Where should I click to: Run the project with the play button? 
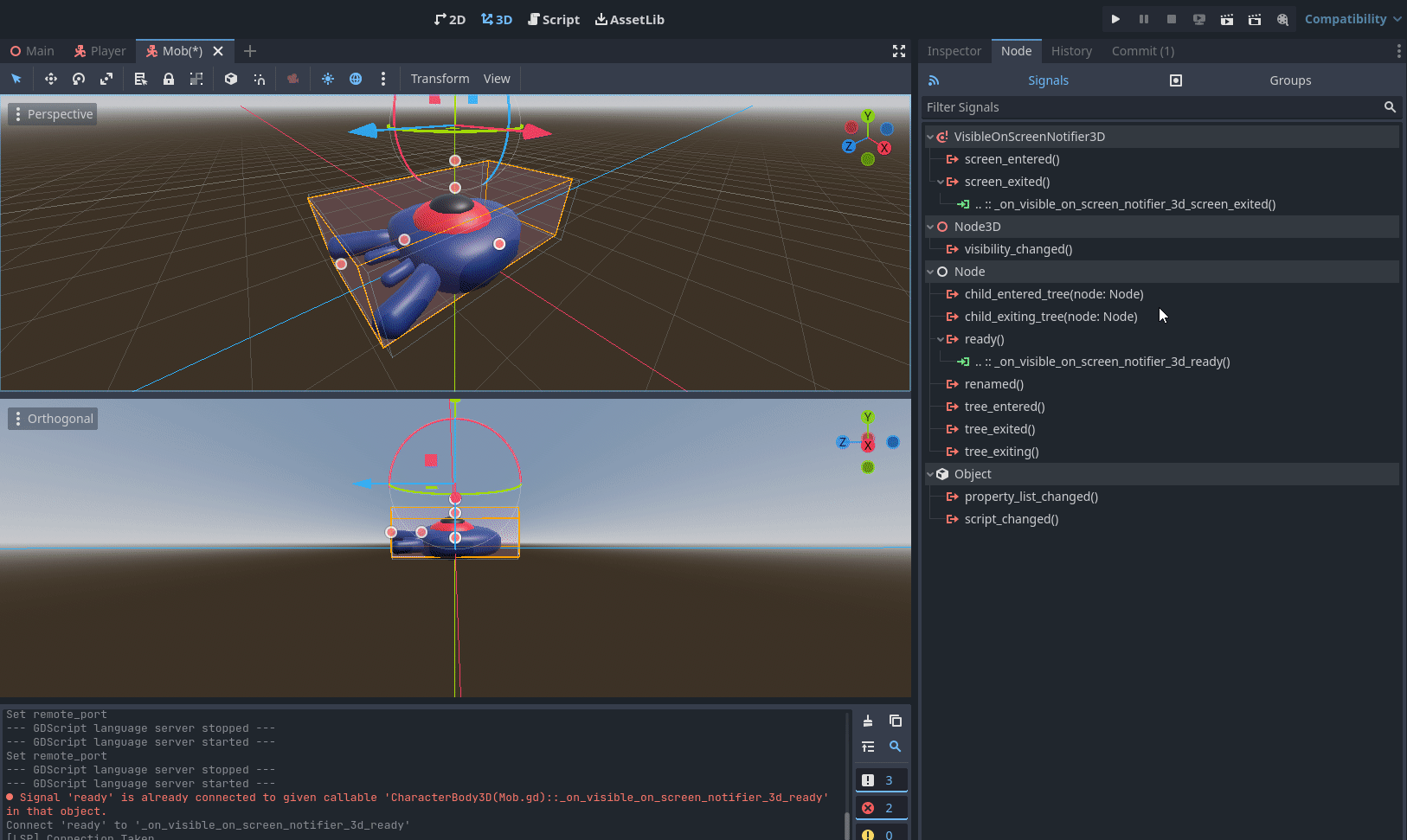tap(1115, 19)
